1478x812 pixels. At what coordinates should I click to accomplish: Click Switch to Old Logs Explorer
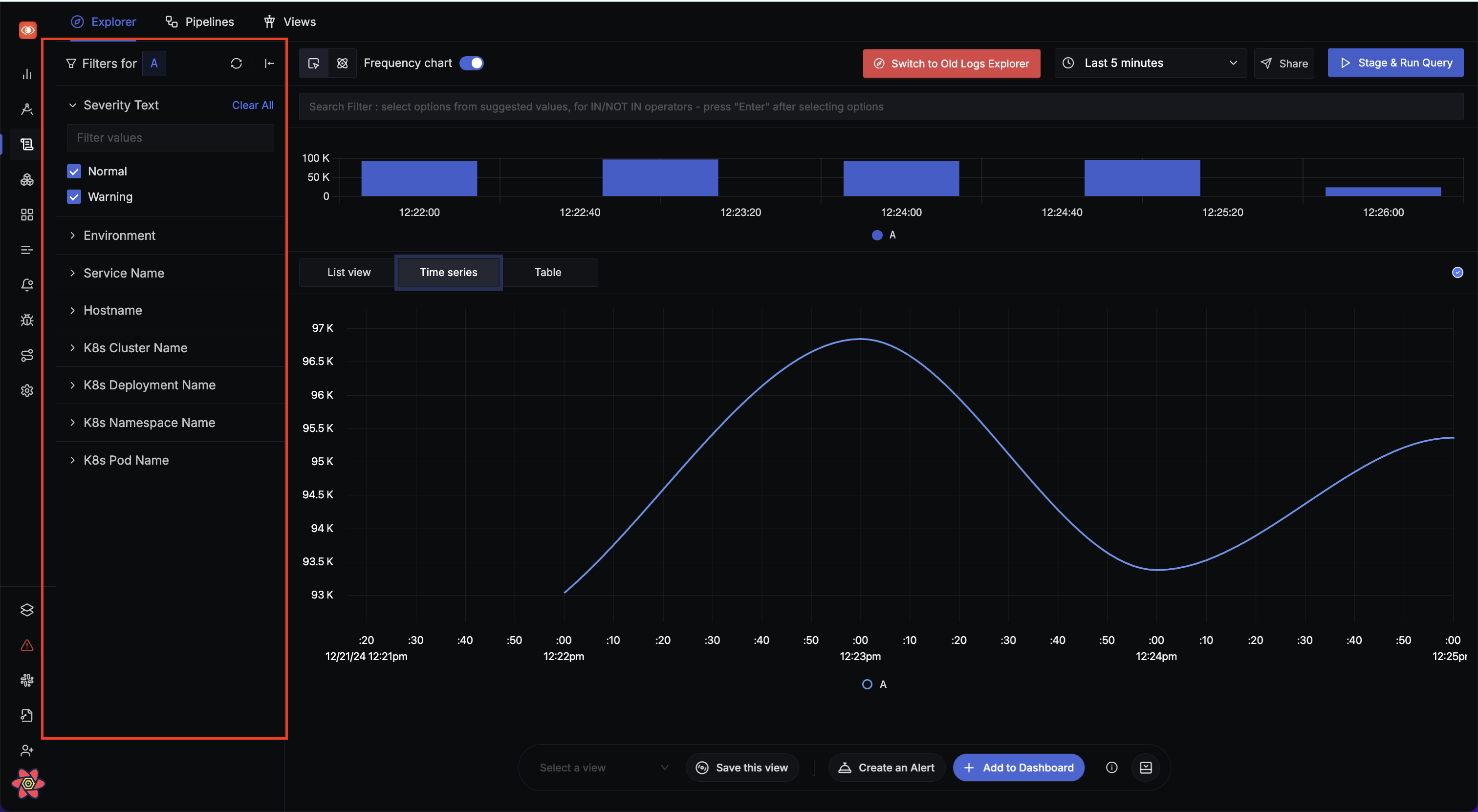coord(951,63)
